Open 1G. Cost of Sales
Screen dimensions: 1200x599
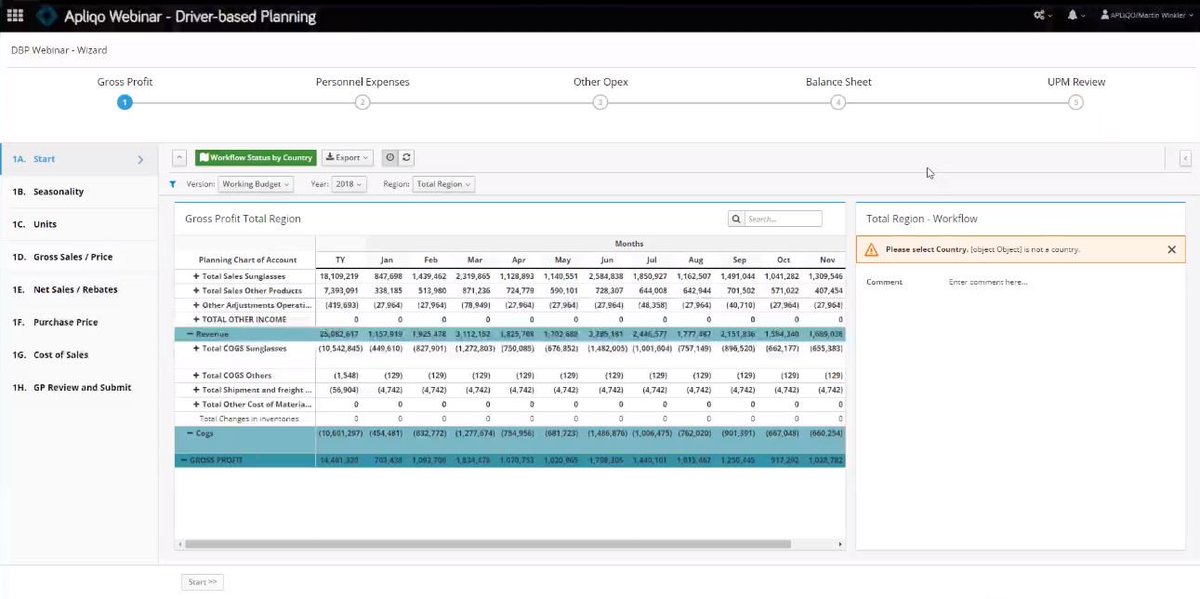coord(78,354)
